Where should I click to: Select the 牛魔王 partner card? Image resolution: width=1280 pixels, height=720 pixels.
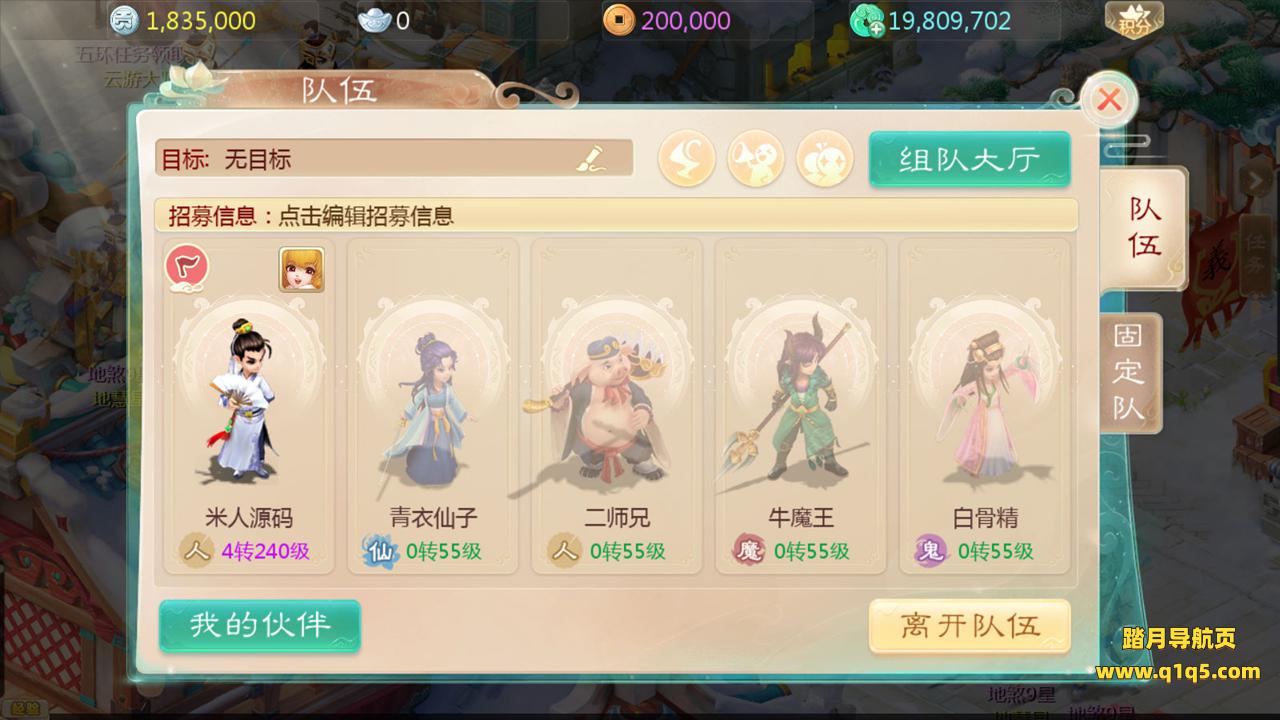[801, 406]
